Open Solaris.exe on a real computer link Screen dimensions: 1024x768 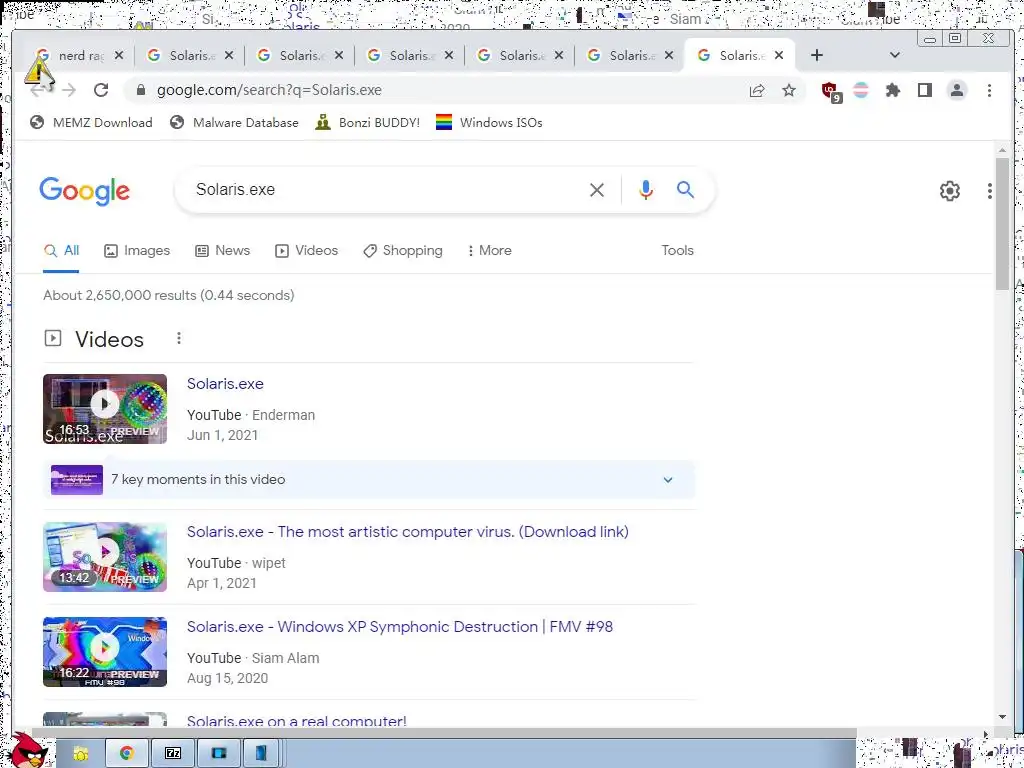(296, 721)
